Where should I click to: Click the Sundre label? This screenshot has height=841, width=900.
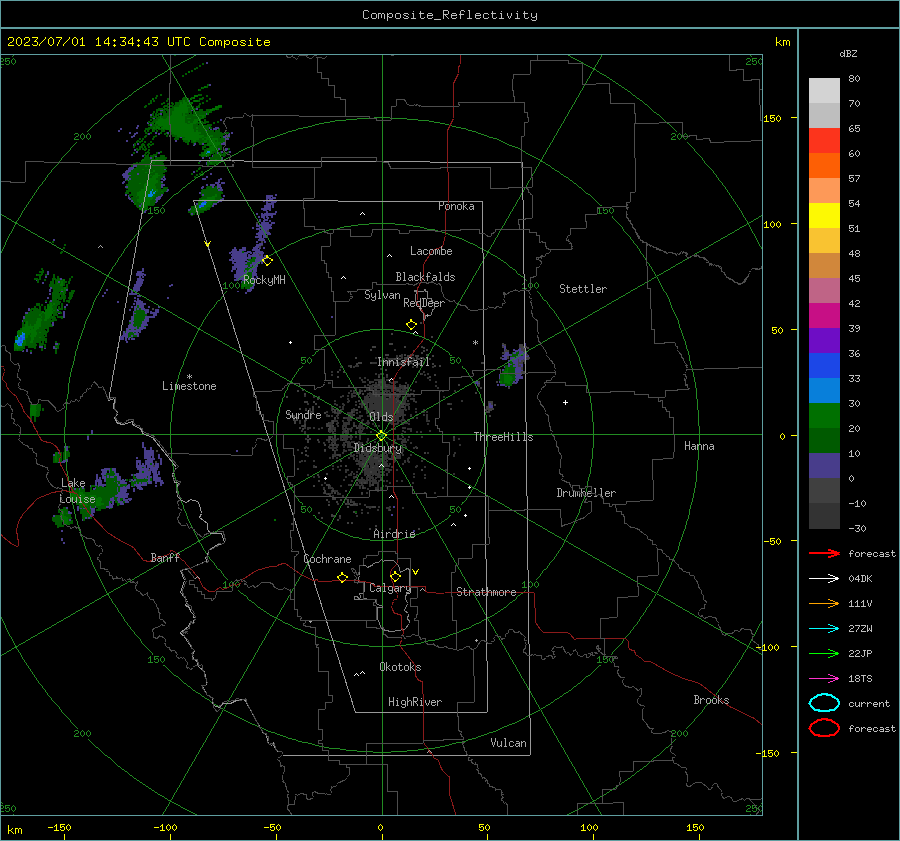pyautogui.click(x=303, y=414)
